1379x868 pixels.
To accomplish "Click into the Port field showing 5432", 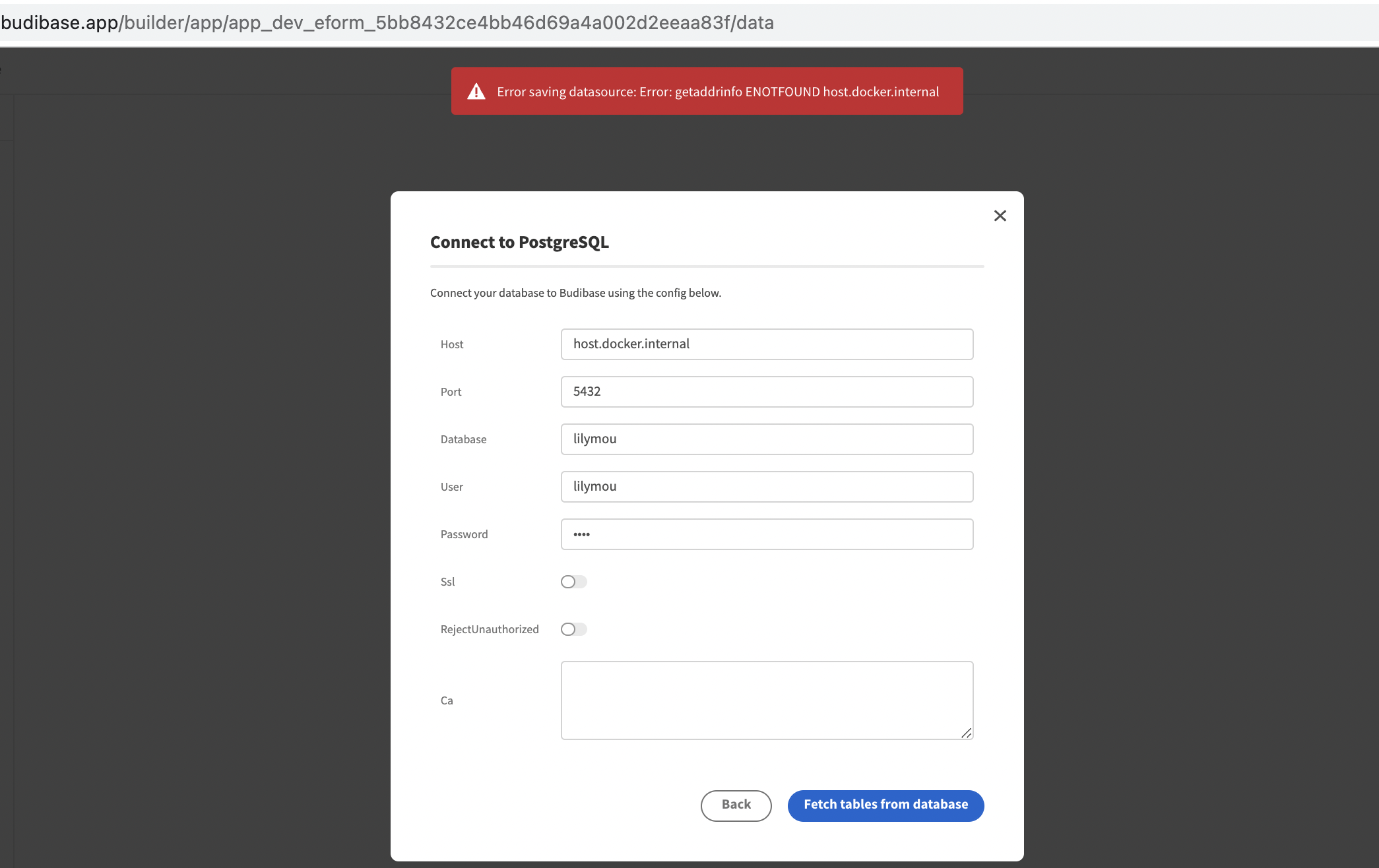I will pyautogui.click(x=767, y=392).
